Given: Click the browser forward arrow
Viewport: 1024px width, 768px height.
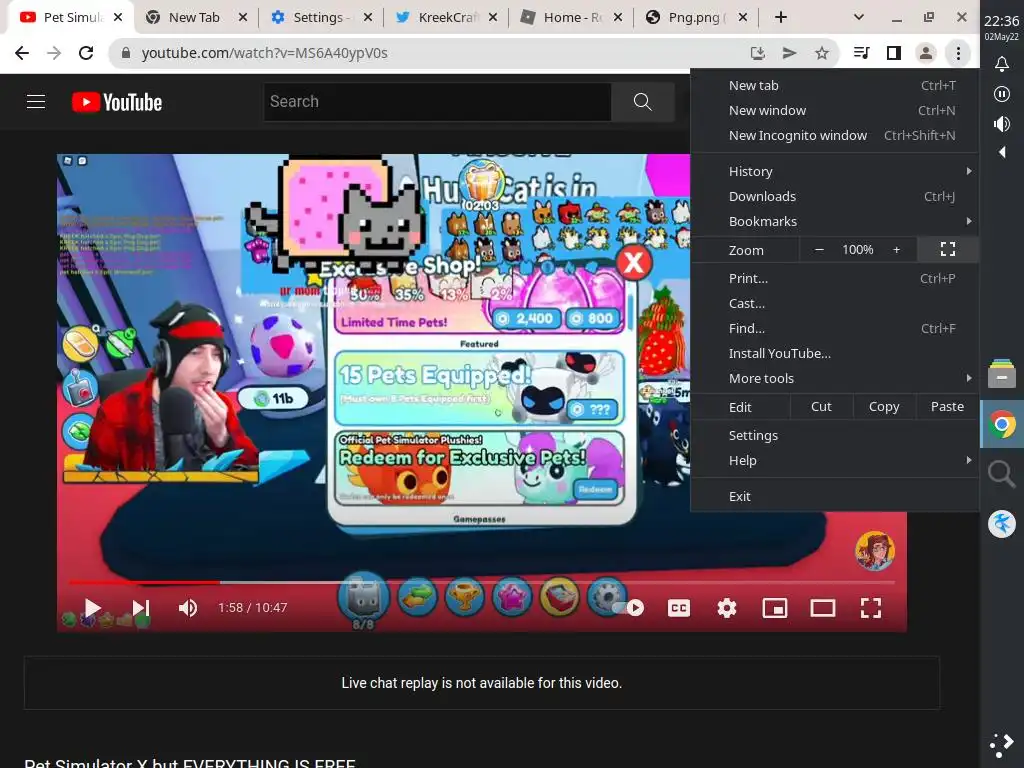Looking at the screenshot, I should 54,53.
